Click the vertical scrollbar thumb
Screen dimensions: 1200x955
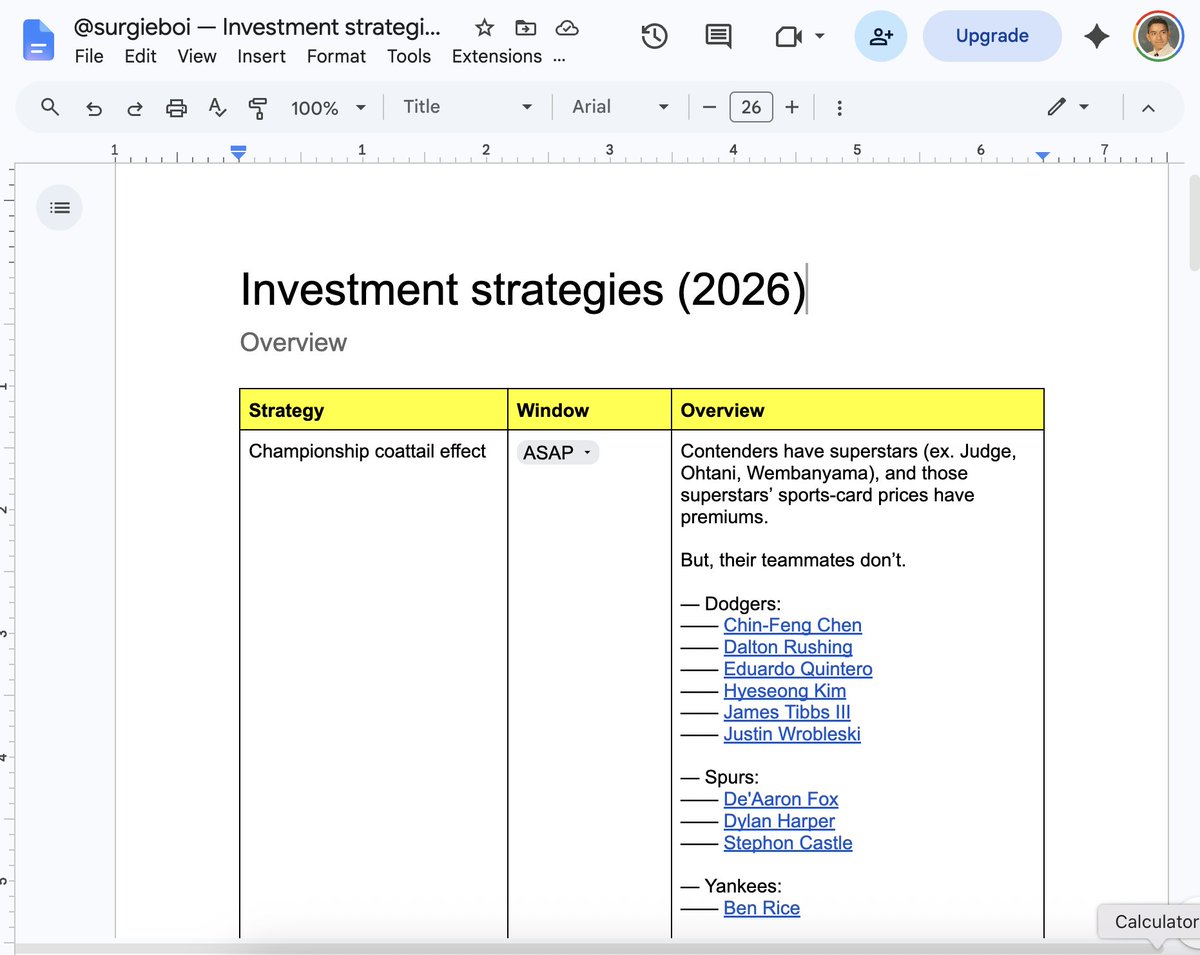pos(1193,222)
